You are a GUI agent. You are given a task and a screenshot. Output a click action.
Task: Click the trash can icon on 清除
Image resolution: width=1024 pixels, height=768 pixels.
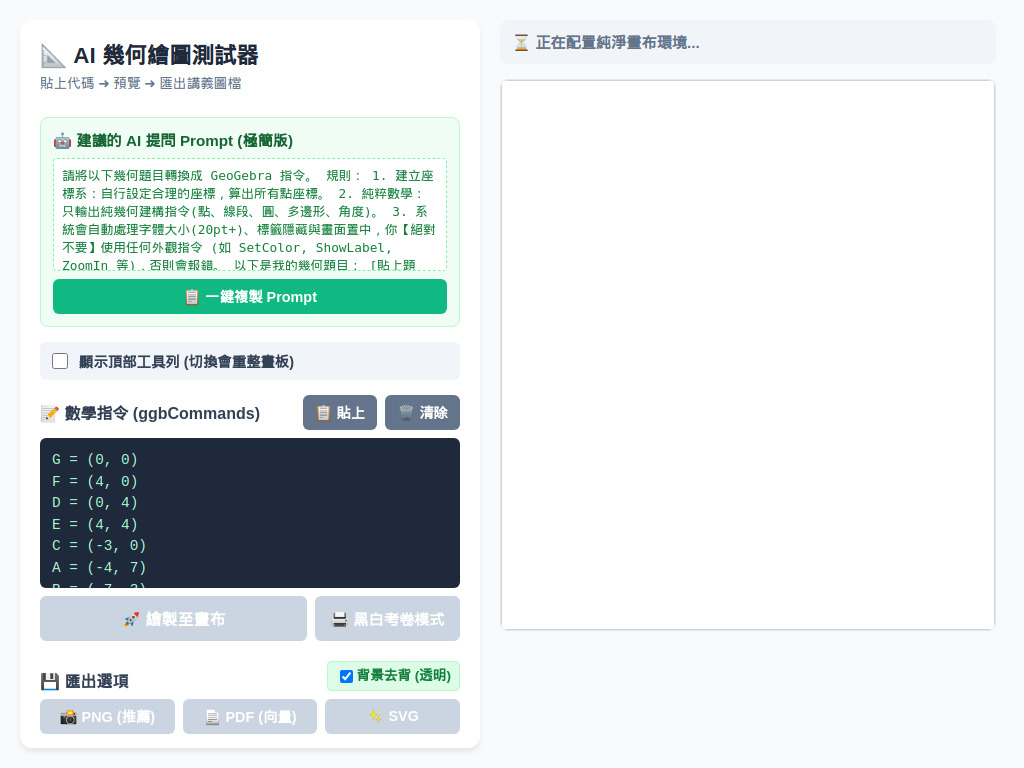(406, 413)
